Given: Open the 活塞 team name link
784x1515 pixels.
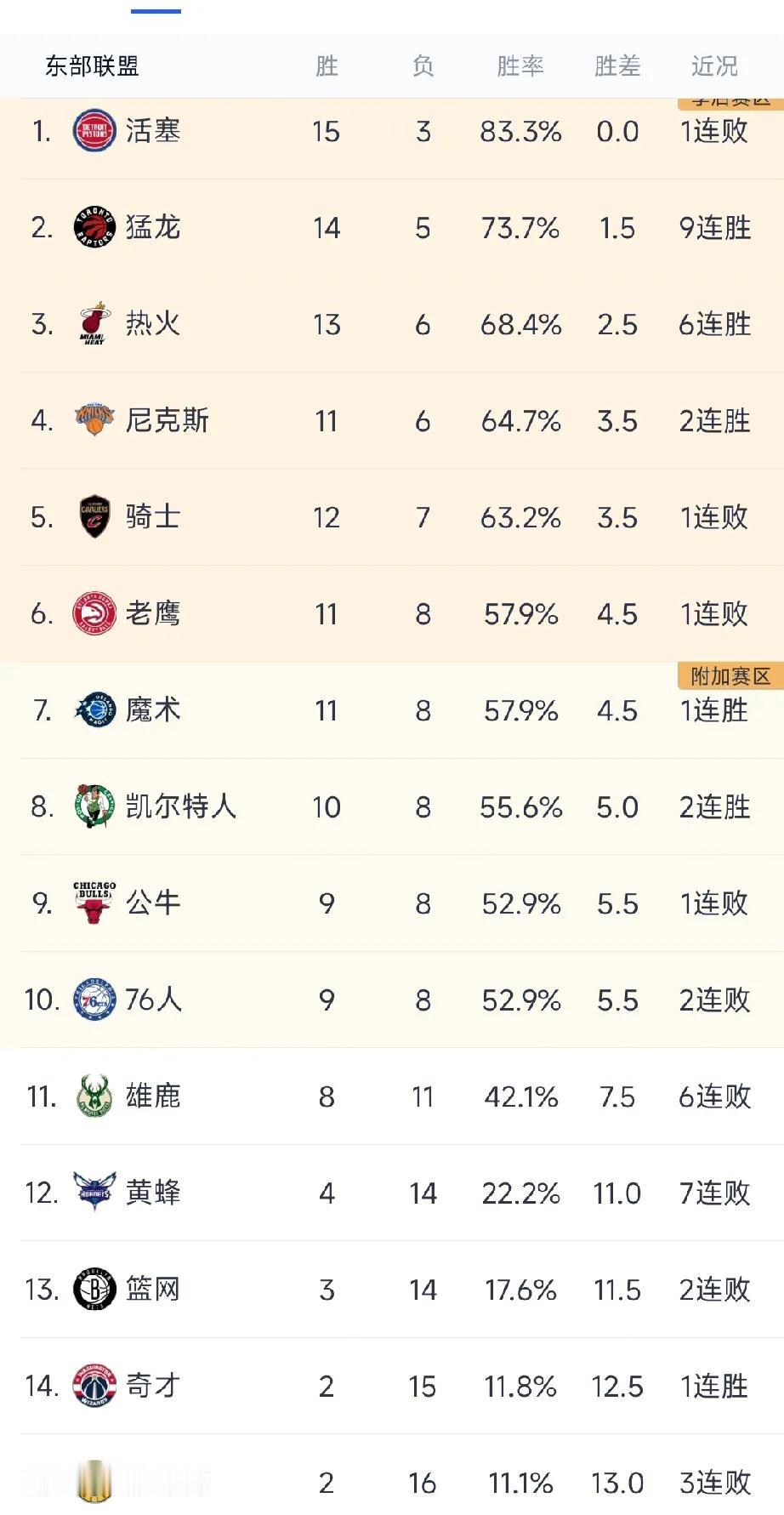Looking at the screenshot, I should click(x=153, y=131).
